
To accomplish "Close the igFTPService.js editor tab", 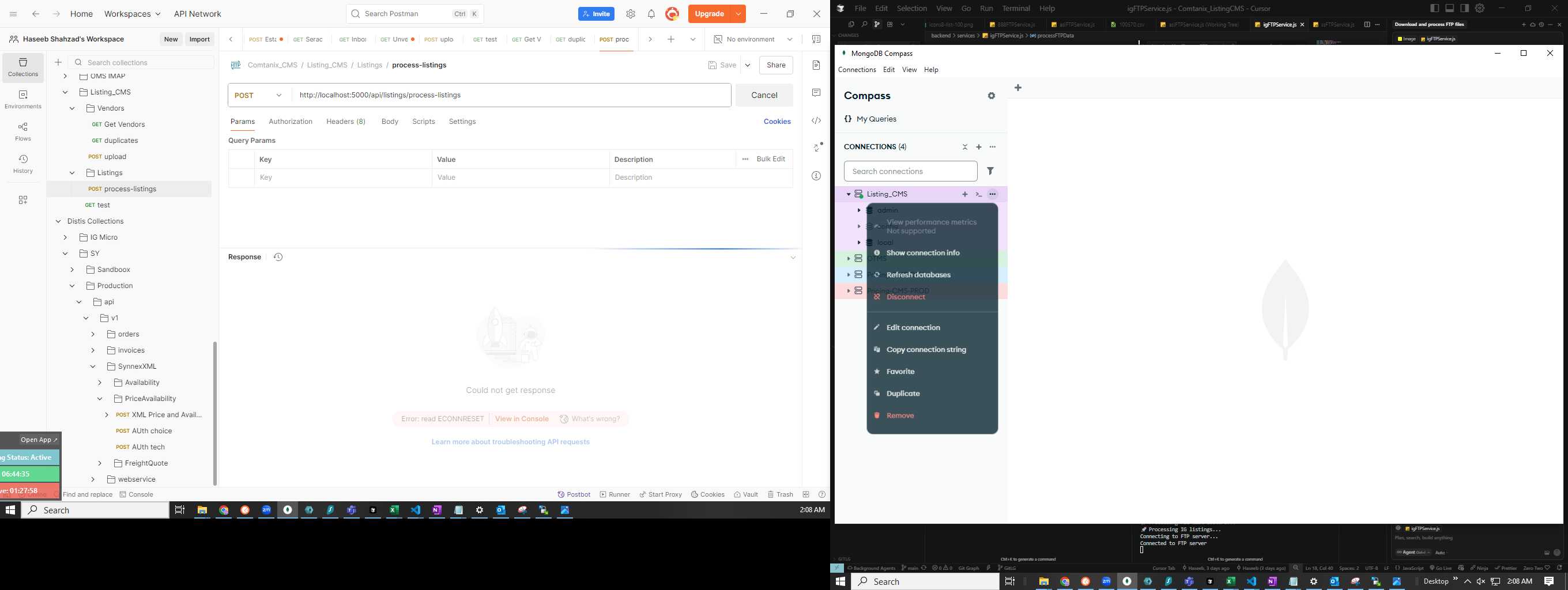I will pyautogui.click(x=1302, y=25).
